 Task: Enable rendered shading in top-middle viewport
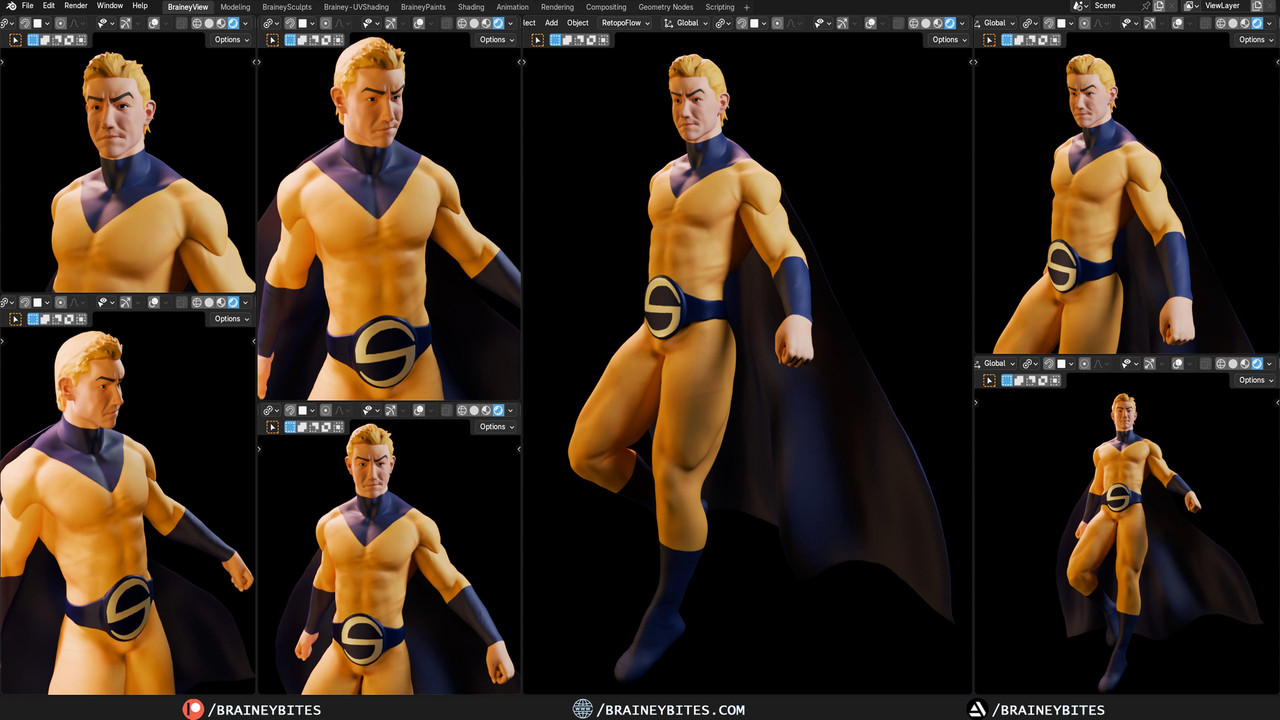click(498, 23)
